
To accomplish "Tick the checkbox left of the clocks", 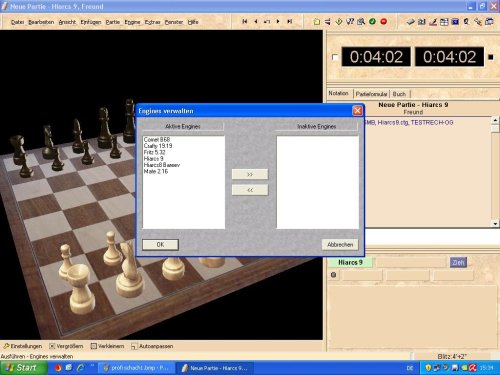I will [x=335, y=57].
